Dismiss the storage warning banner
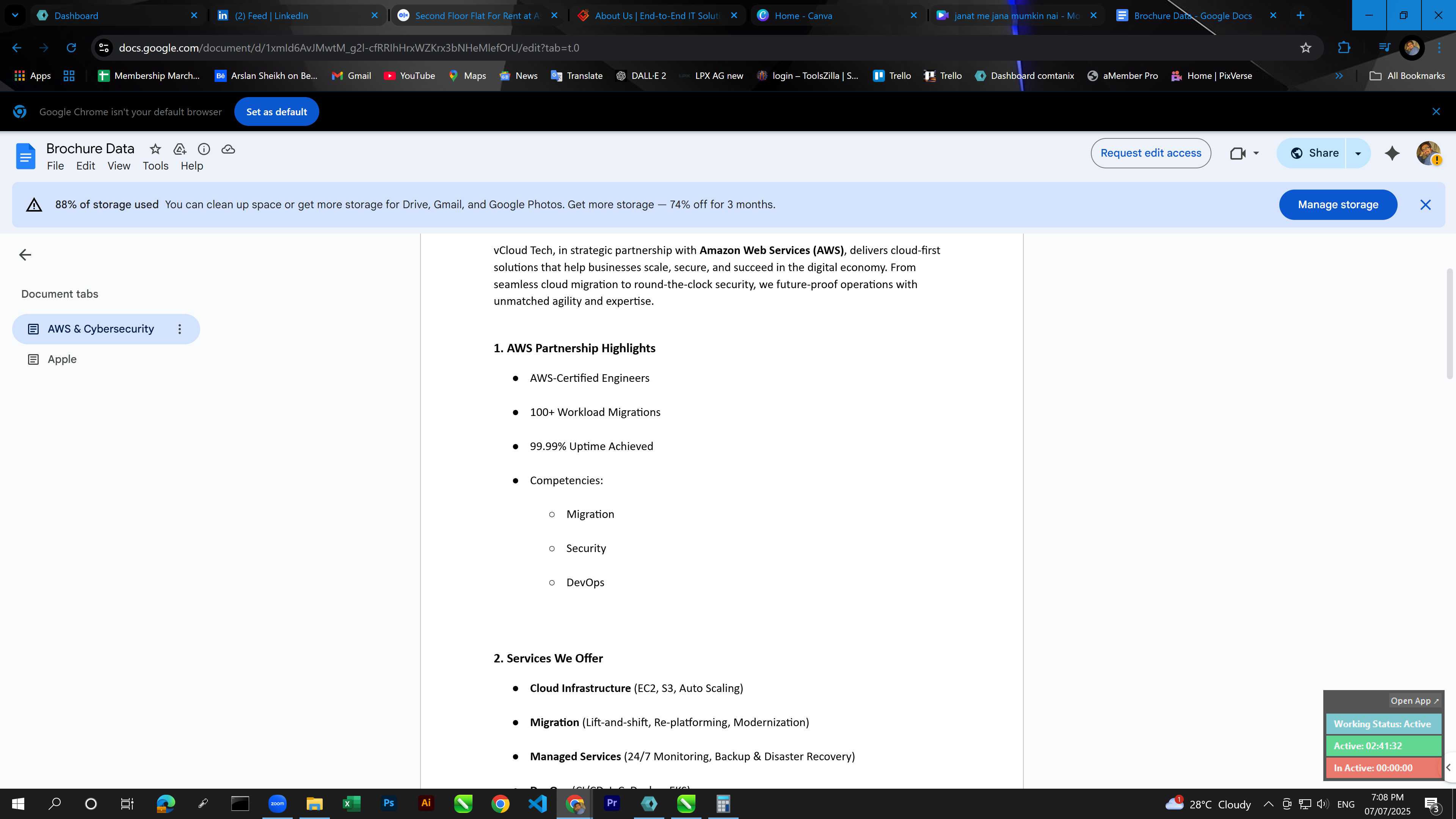 [x=1426, y=205]
